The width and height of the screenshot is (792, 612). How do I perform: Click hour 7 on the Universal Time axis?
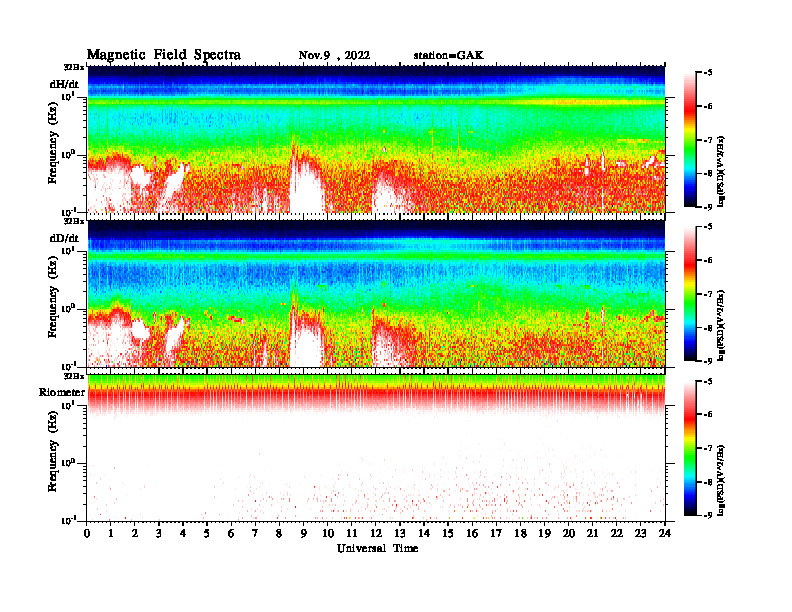tap(255, 533)
